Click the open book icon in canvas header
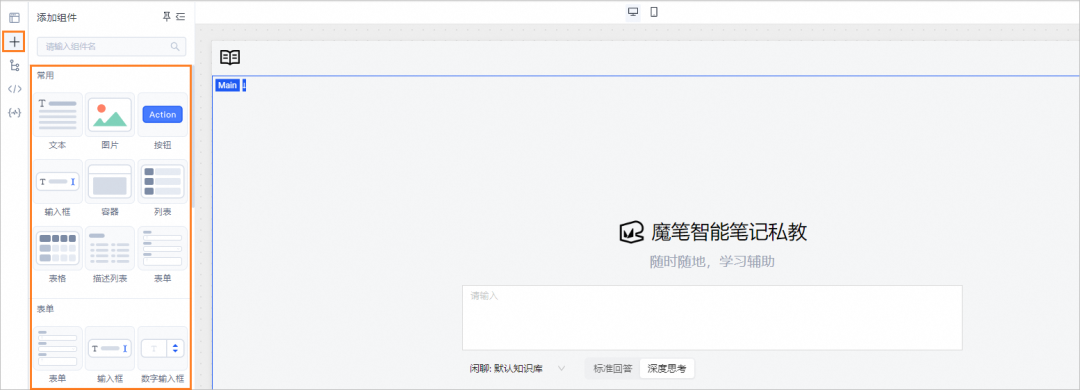This screenshot has height=390, width=1080. pyautogui.click(x=230, y=57)
